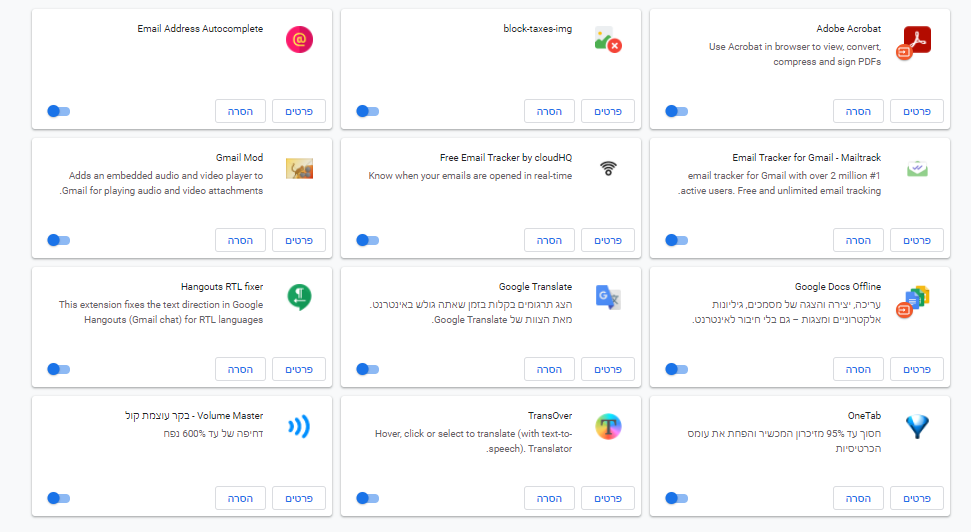Open details (פרטים) for block-taxes-img
This screenshot has height=532, width=971.
[608, 111]
